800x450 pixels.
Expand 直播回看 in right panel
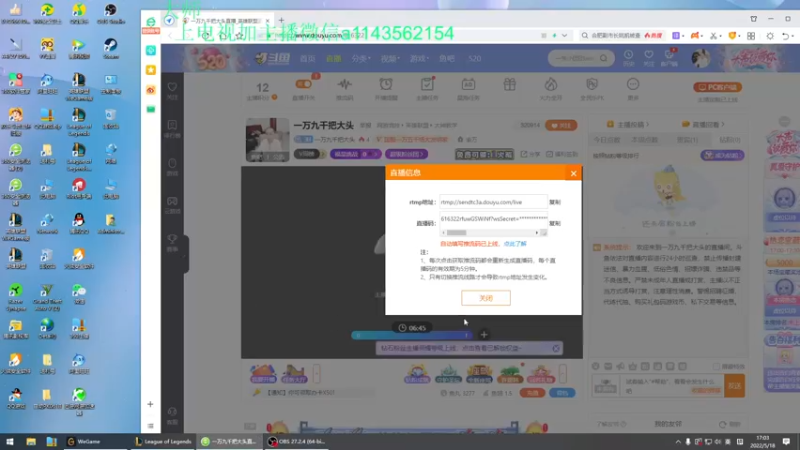point(703,124)
